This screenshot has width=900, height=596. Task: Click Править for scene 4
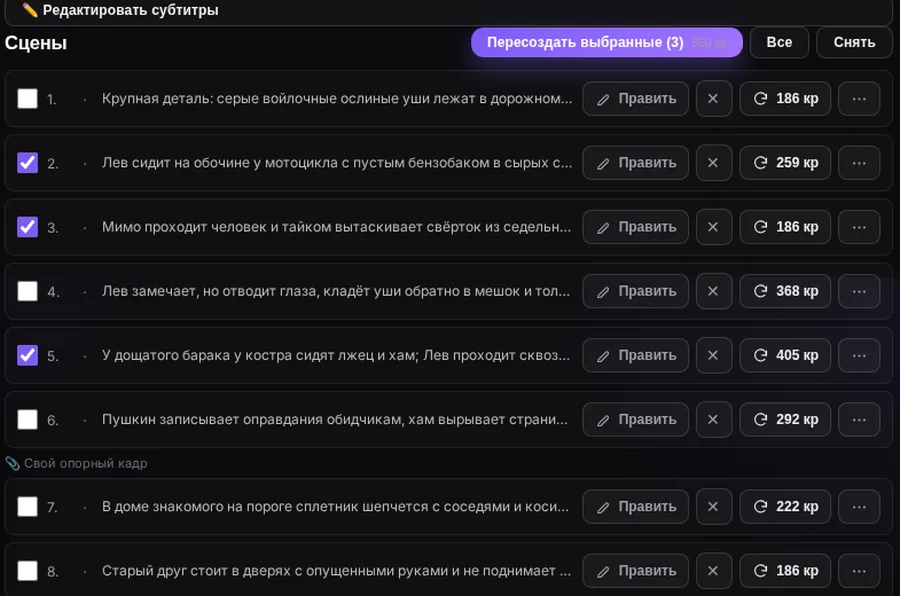pyautogui.click(x=635, y=291)
